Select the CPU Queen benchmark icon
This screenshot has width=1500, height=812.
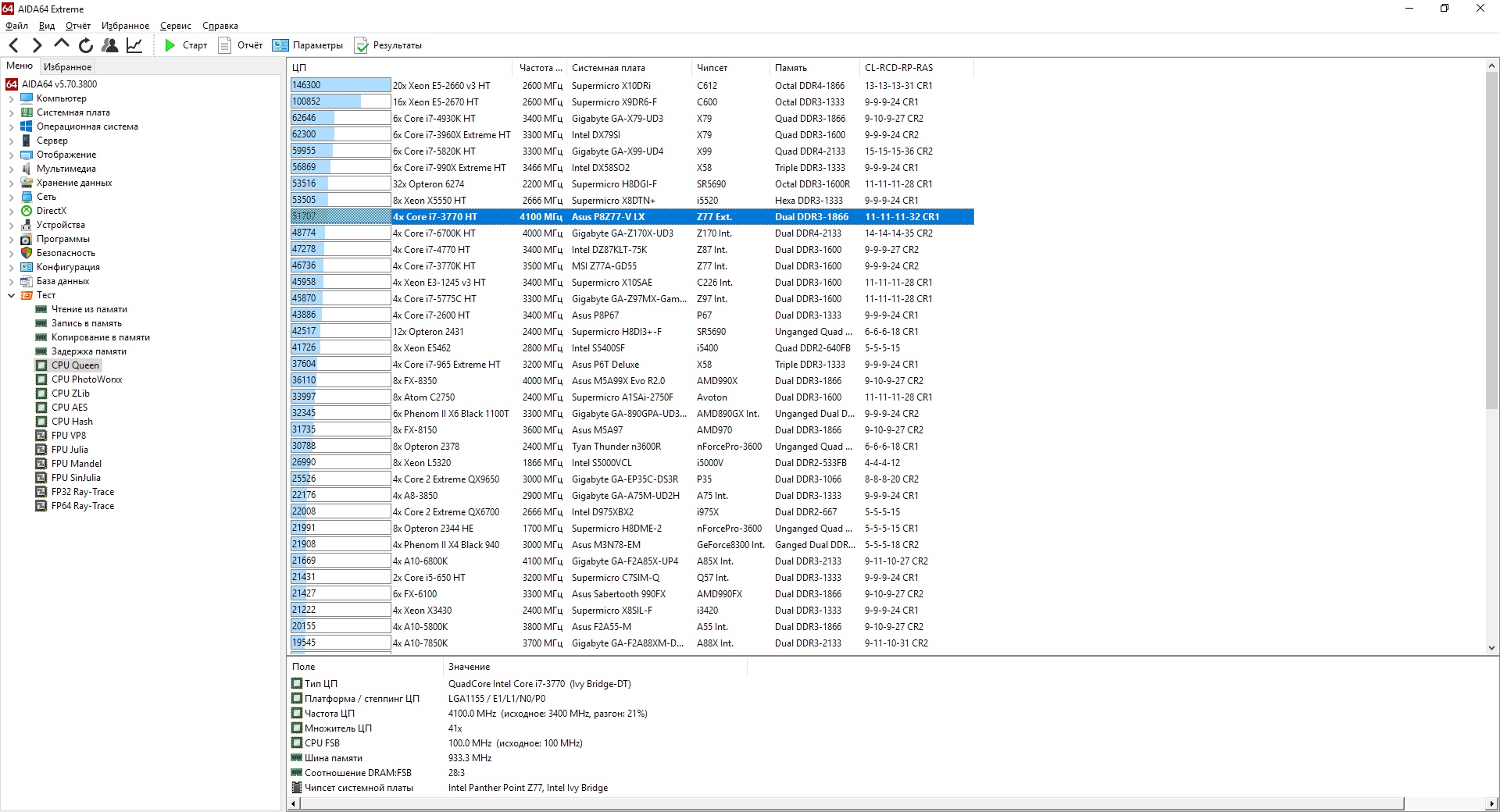[x=41, y=365]
